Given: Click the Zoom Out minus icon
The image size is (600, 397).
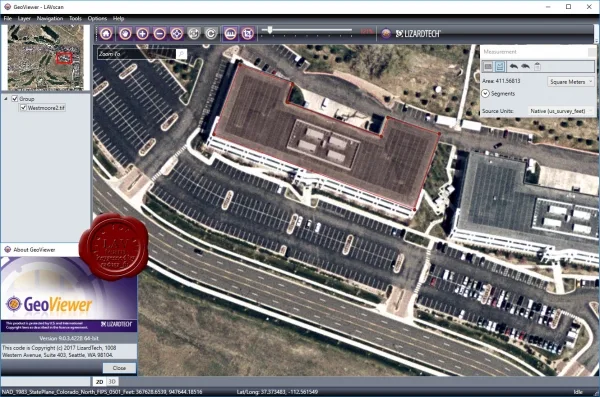Looking at the screenshot, I should [x=160, y=34].
